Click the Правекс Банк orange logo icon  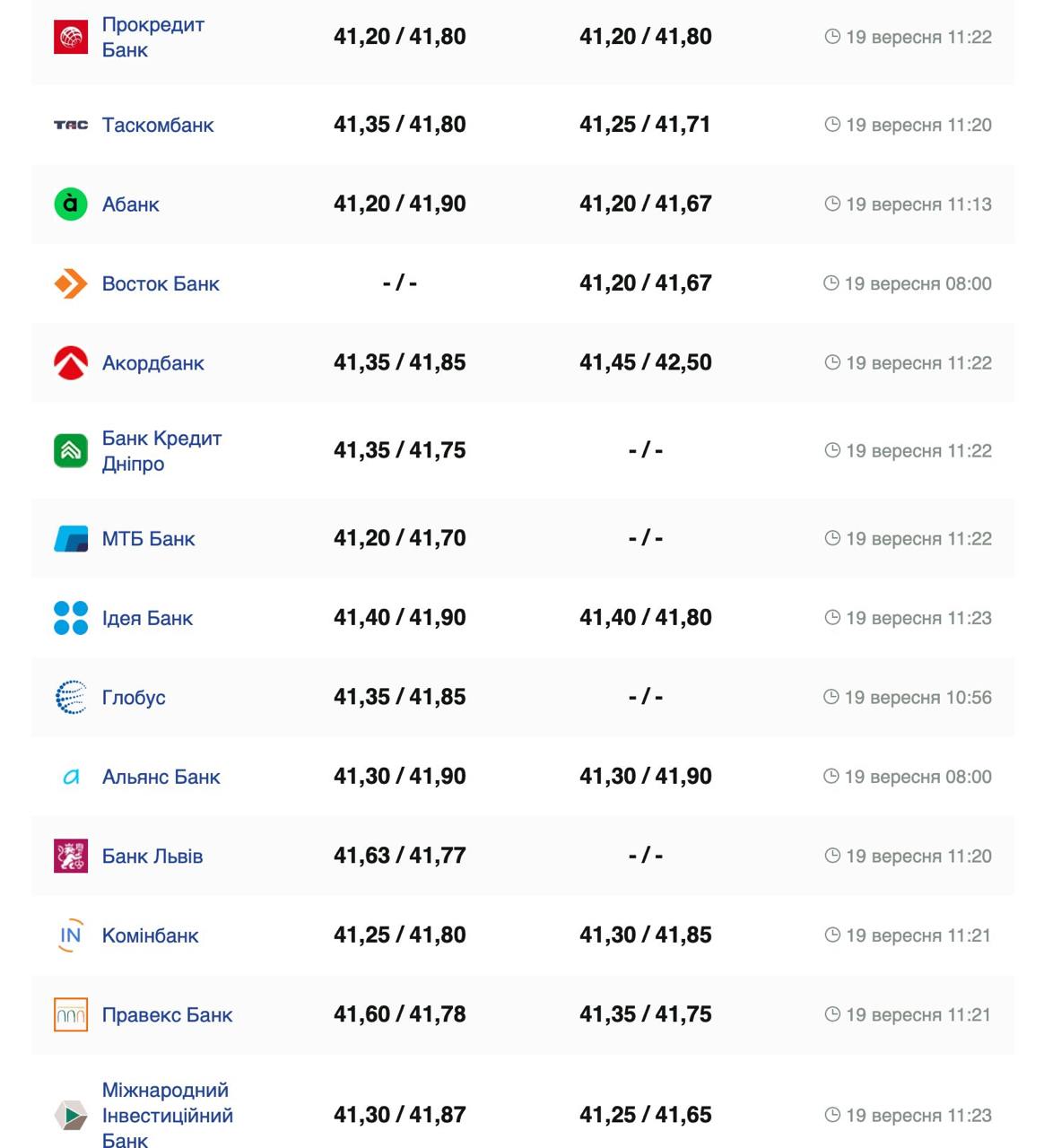click(x=71, y=1014)
